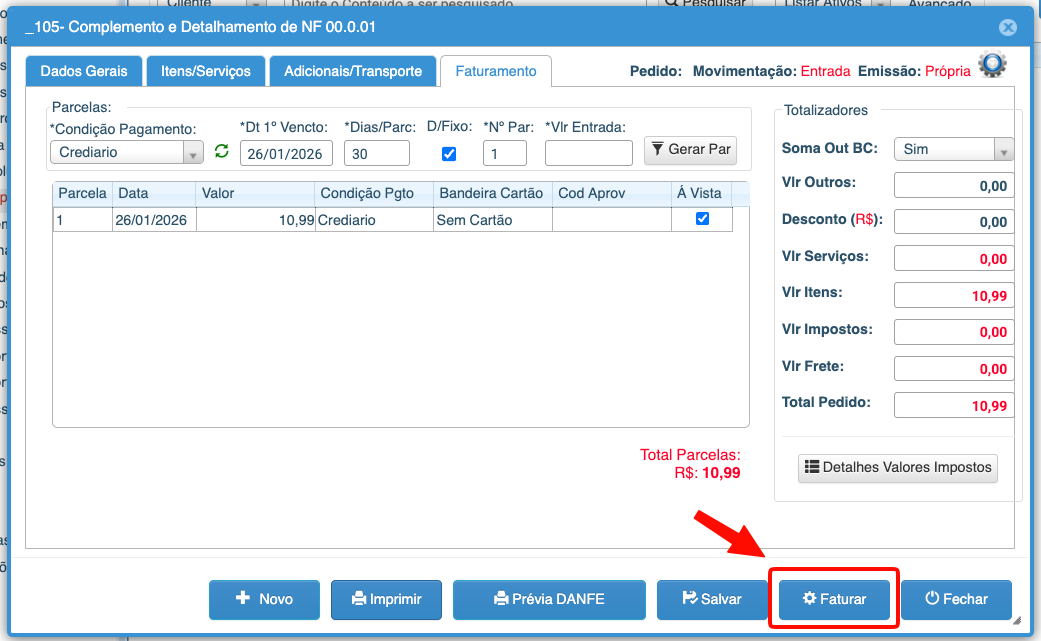The height and width of the screenshot is (641, 1041).
Task: Uncheck À Vista for parcela 1
Action: (x=702, y=219)
